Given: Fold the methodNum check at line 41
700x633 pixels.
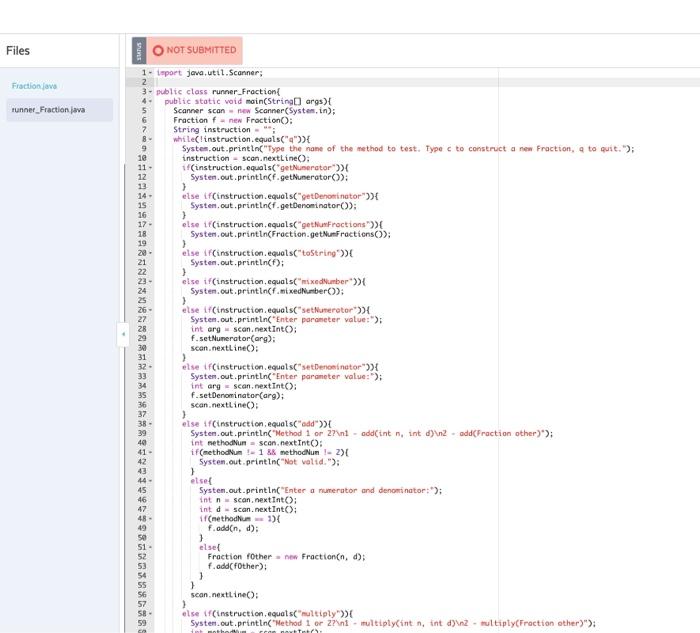Looking at the screenshot, I should click(150, 452).
